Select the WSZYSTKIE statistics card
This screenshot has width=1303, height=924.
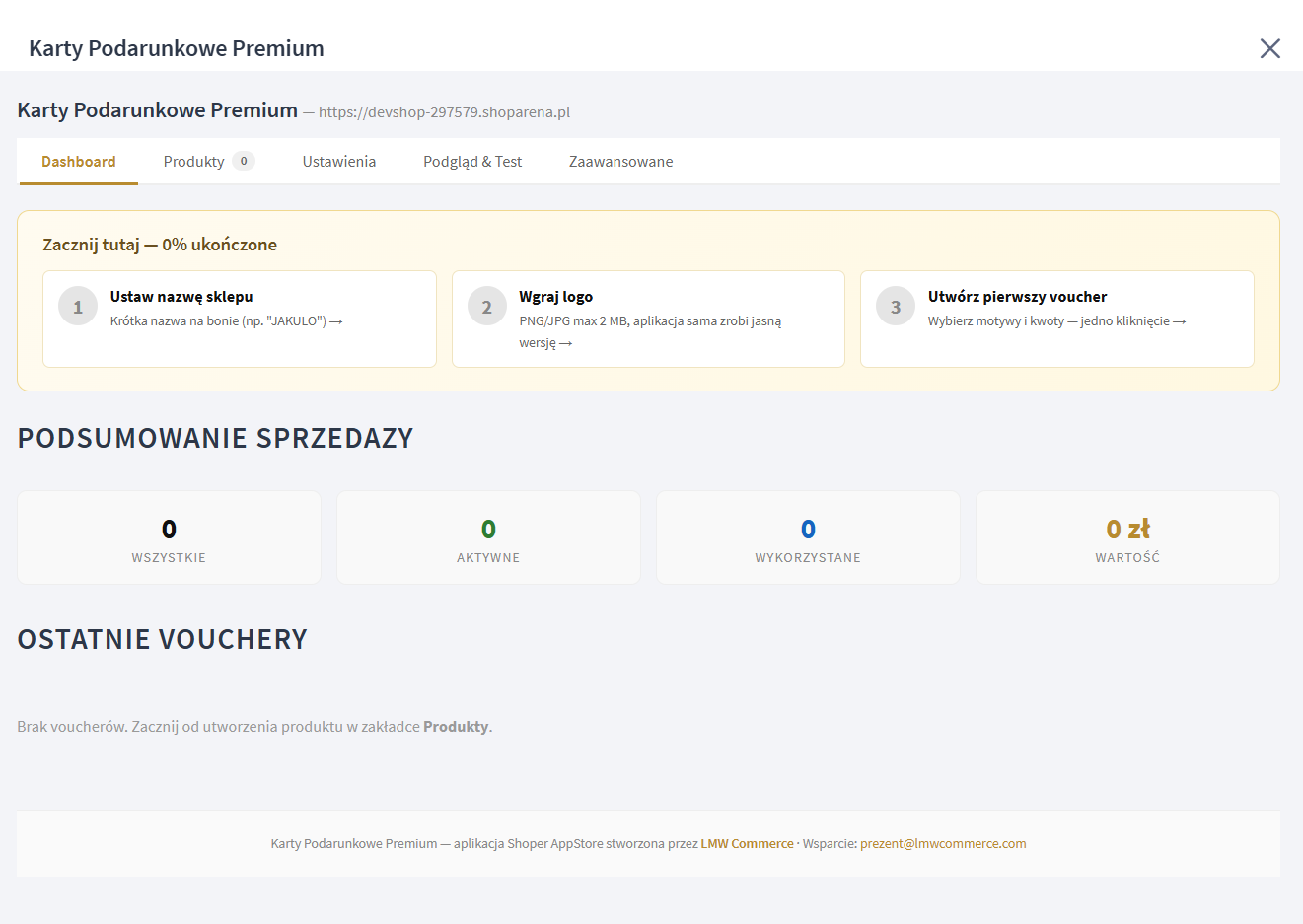(168, 536)
